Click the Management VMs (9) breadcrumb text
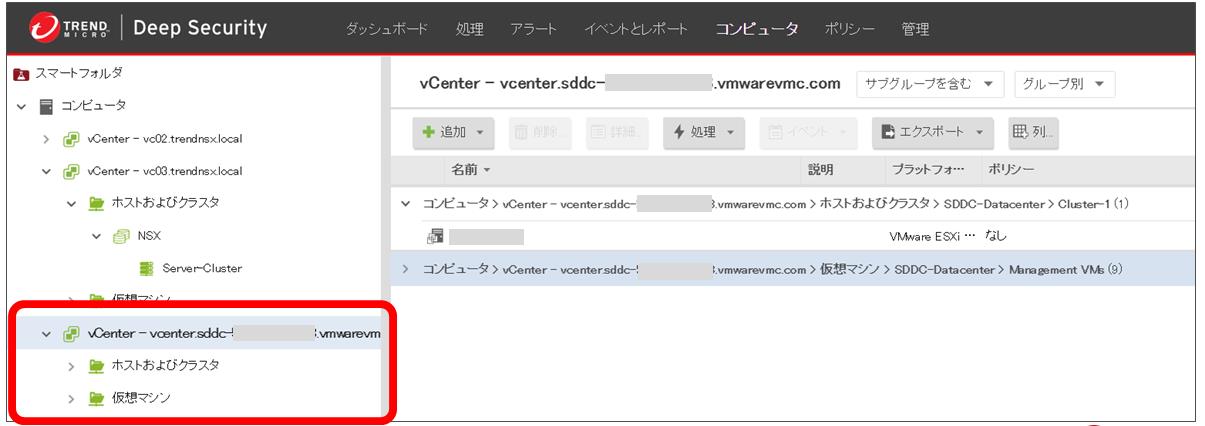Screen dimensions: 1205x426 [1065, 269]
